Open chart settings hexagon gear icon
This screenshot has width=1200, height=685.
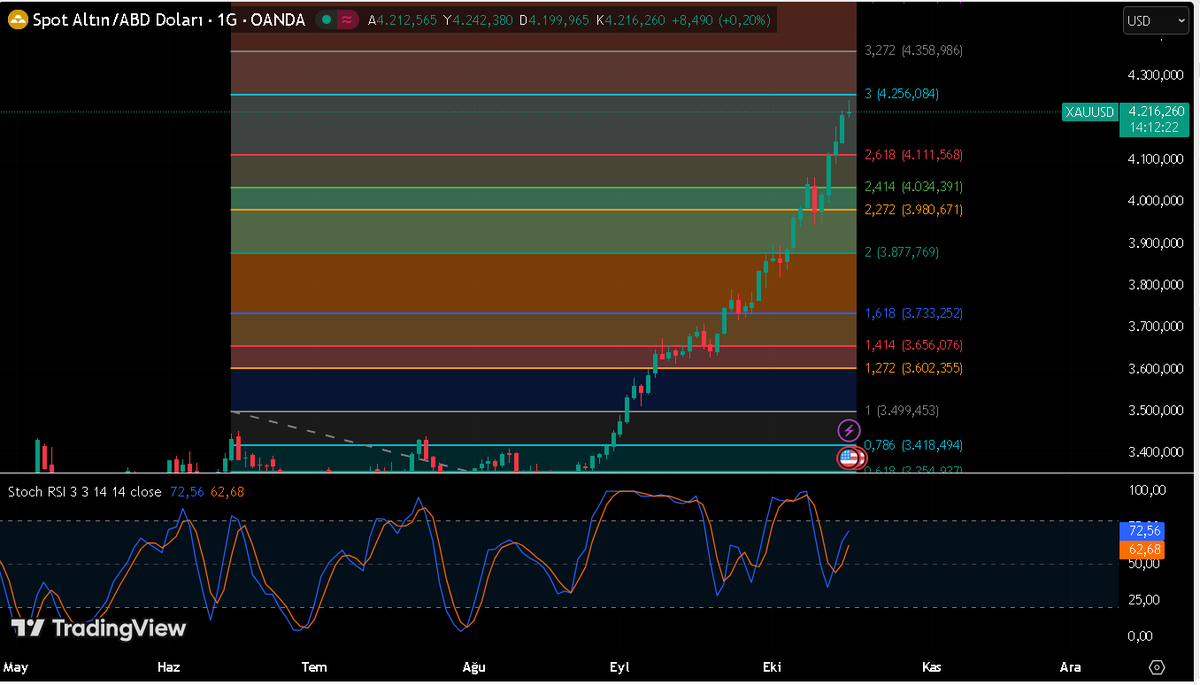[x=1157, y=667]
